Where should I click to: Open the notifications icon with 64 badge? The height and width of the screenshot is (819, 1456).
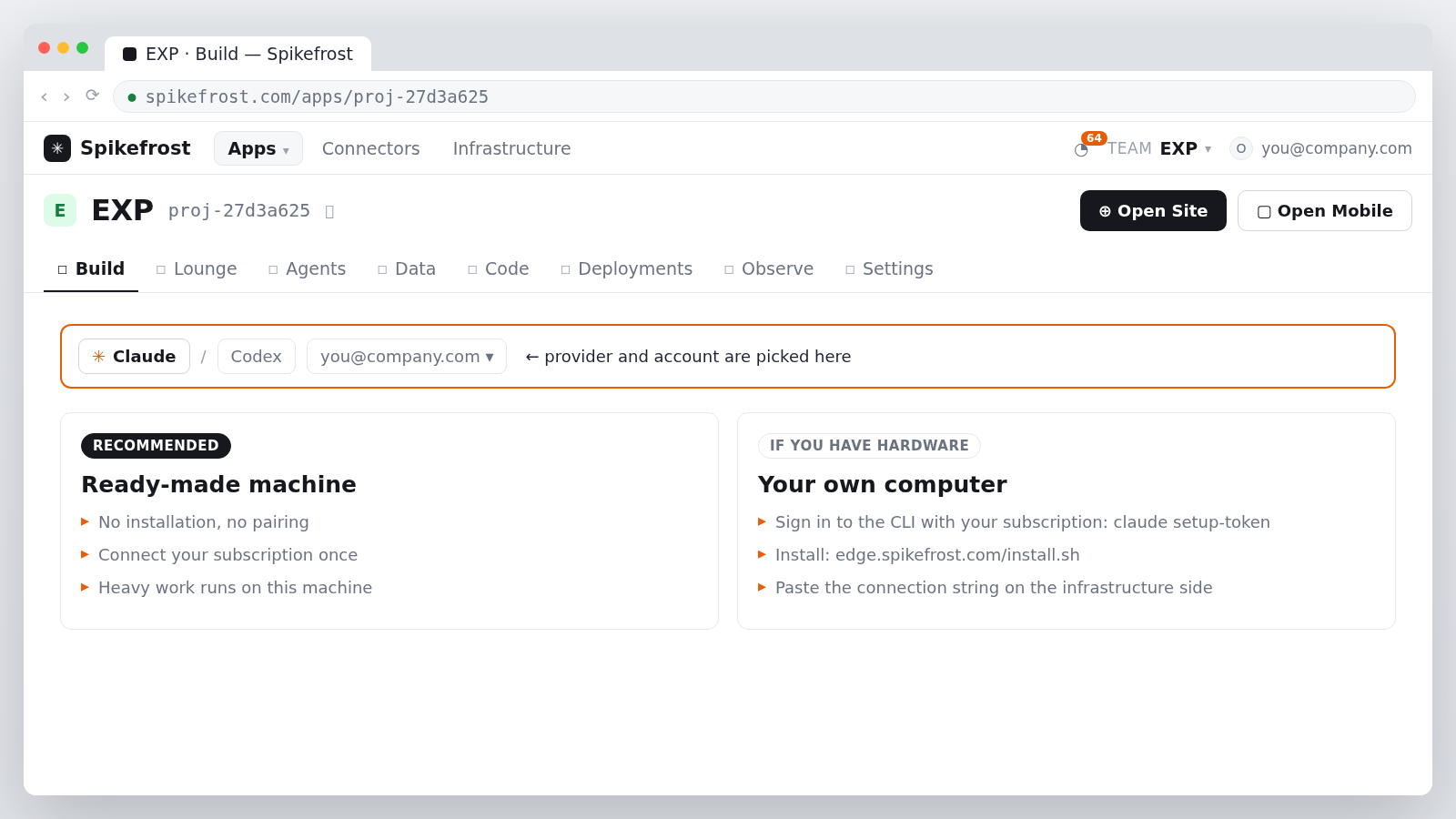(1081, 149)
